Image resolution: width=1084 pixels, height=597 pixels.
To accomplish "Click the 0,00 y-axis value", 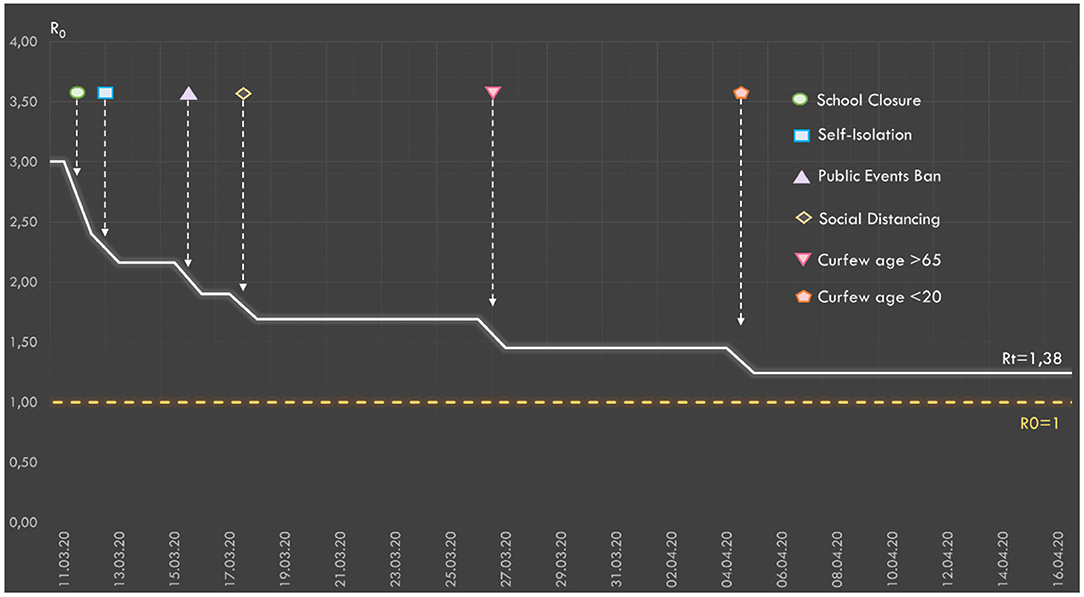I will click(22, 523).
